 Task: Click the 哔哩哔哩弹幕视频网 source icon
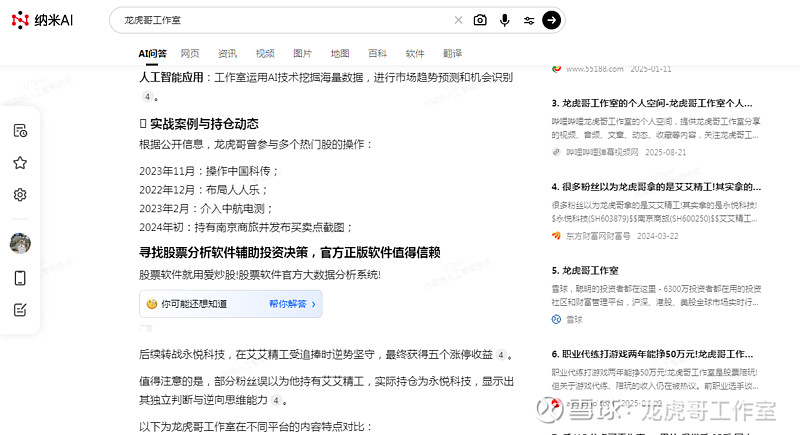pyautogui.click(x=556, y=152)
